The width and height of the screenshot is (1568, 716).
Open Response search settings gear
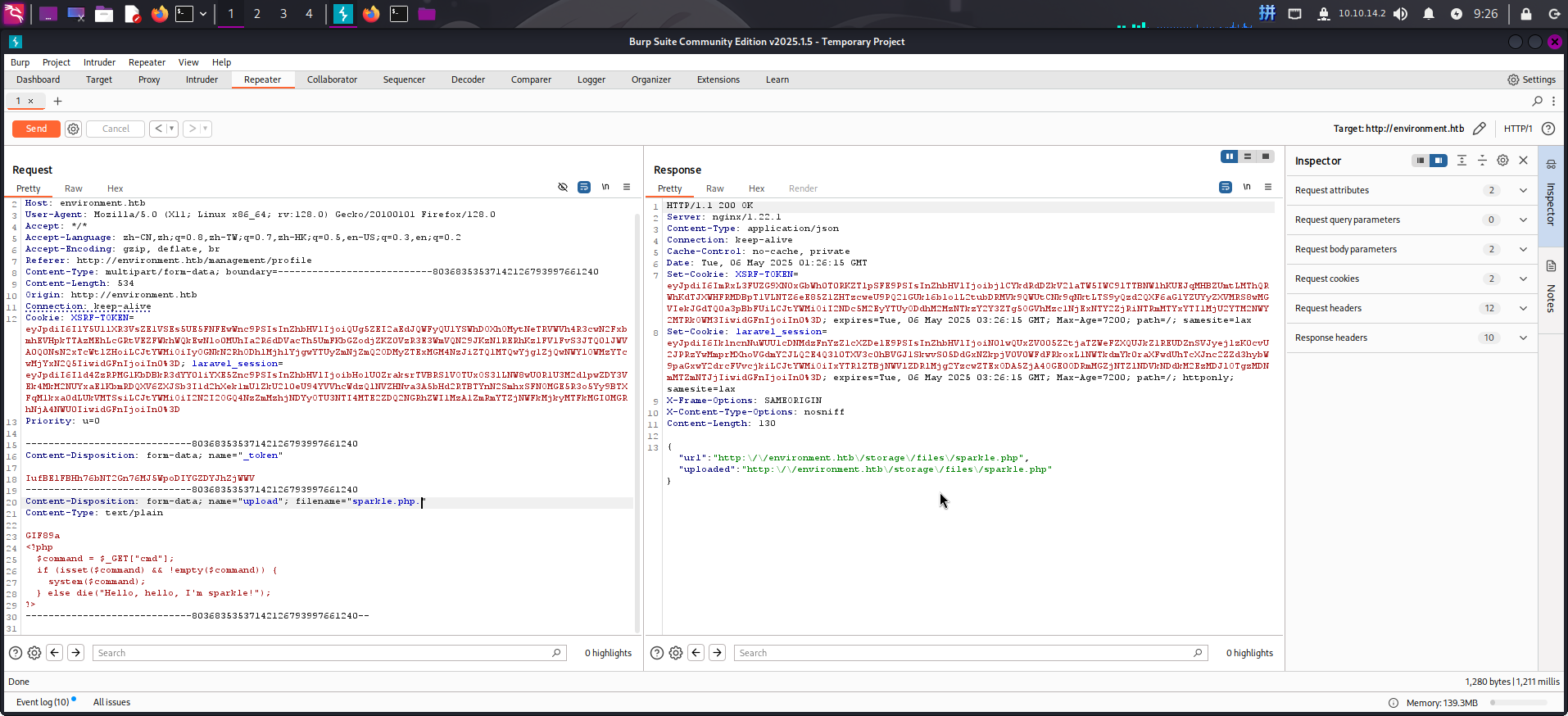point(676,653)
